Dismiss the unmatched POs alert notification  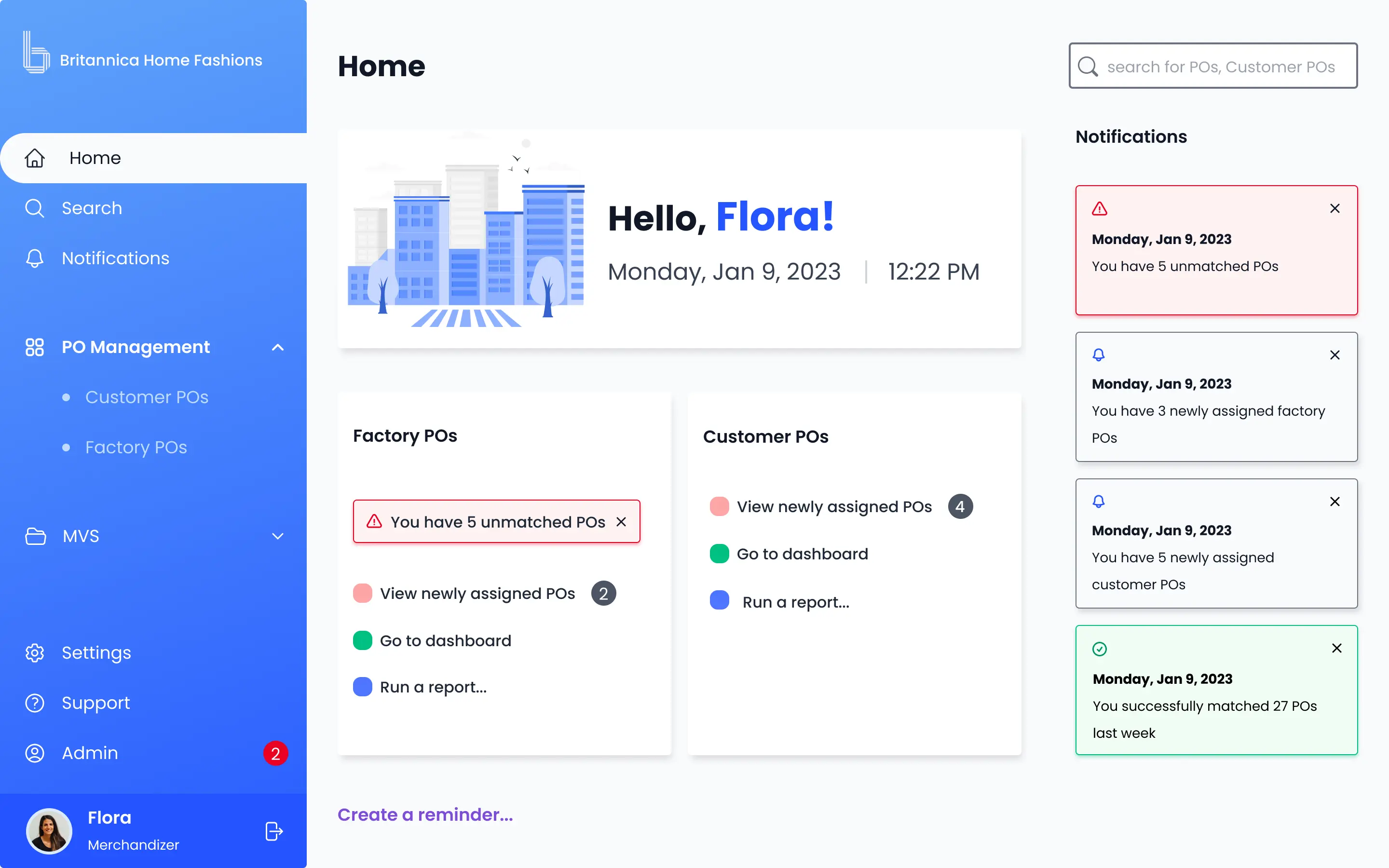tap(1335, 208)
